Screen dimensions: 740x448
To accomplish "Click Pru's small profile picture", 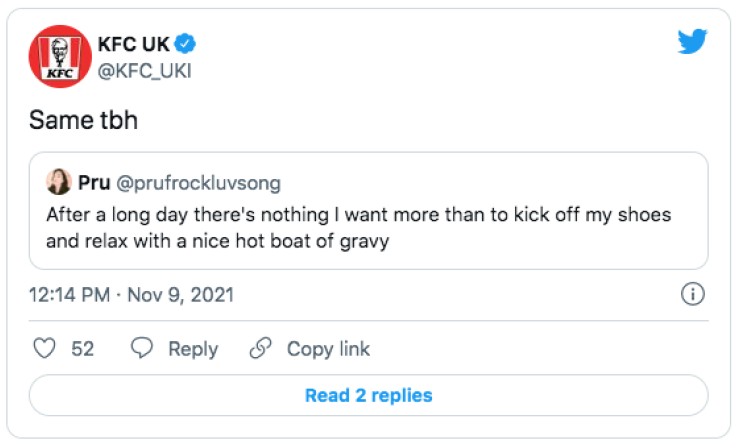I will [58, 182].
